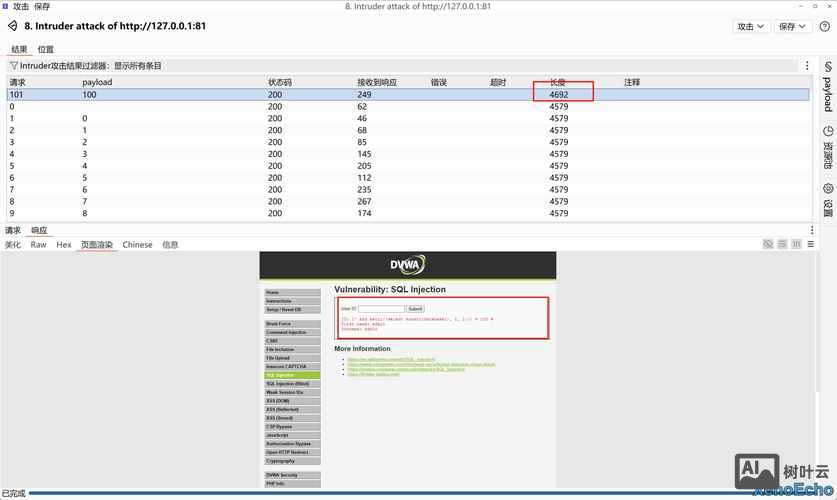
Task: Click the hide-nonprintable-characters icon in response toolbar
Action: click(768, 244)
